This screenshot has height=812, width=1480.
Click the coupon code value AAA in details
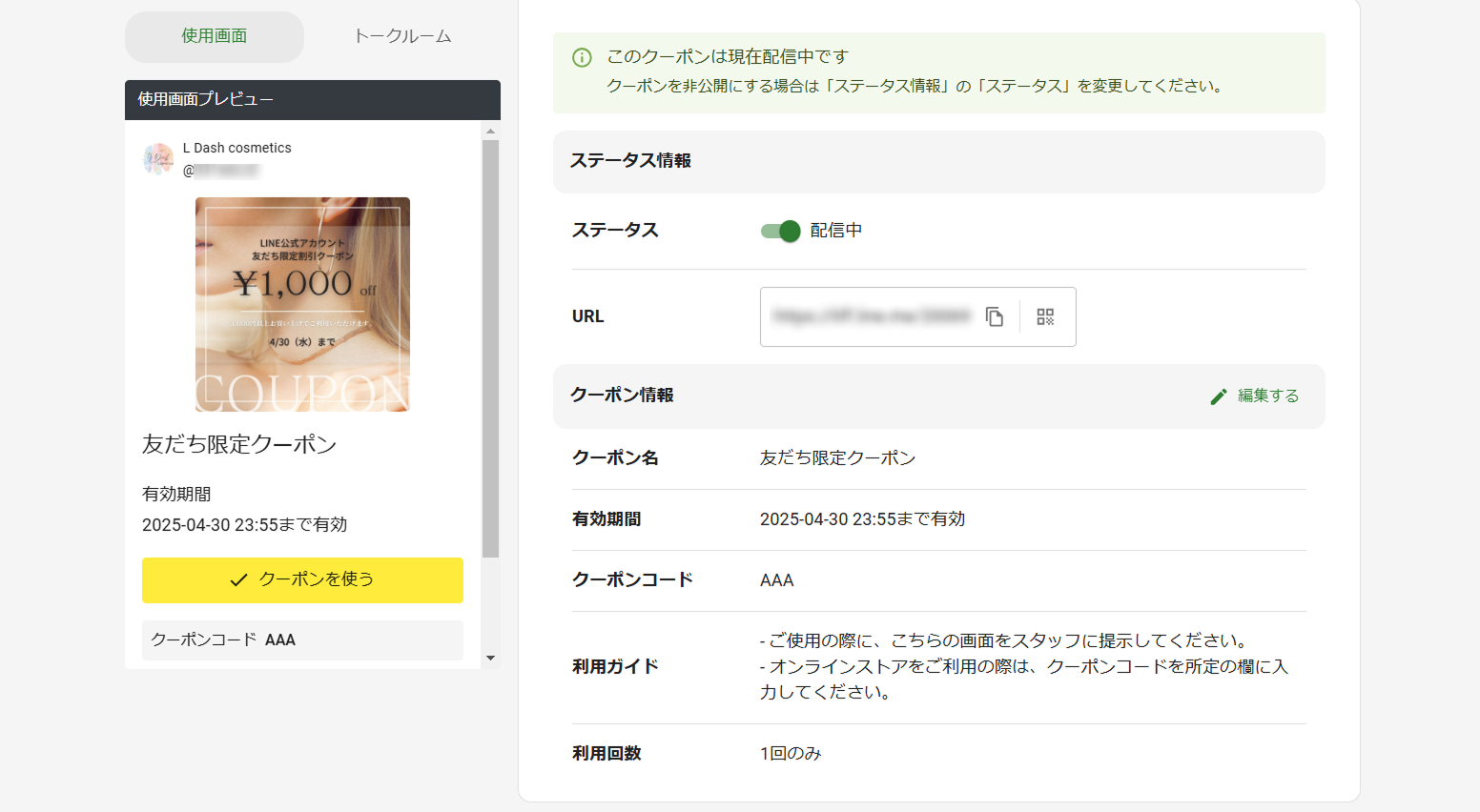776,580
